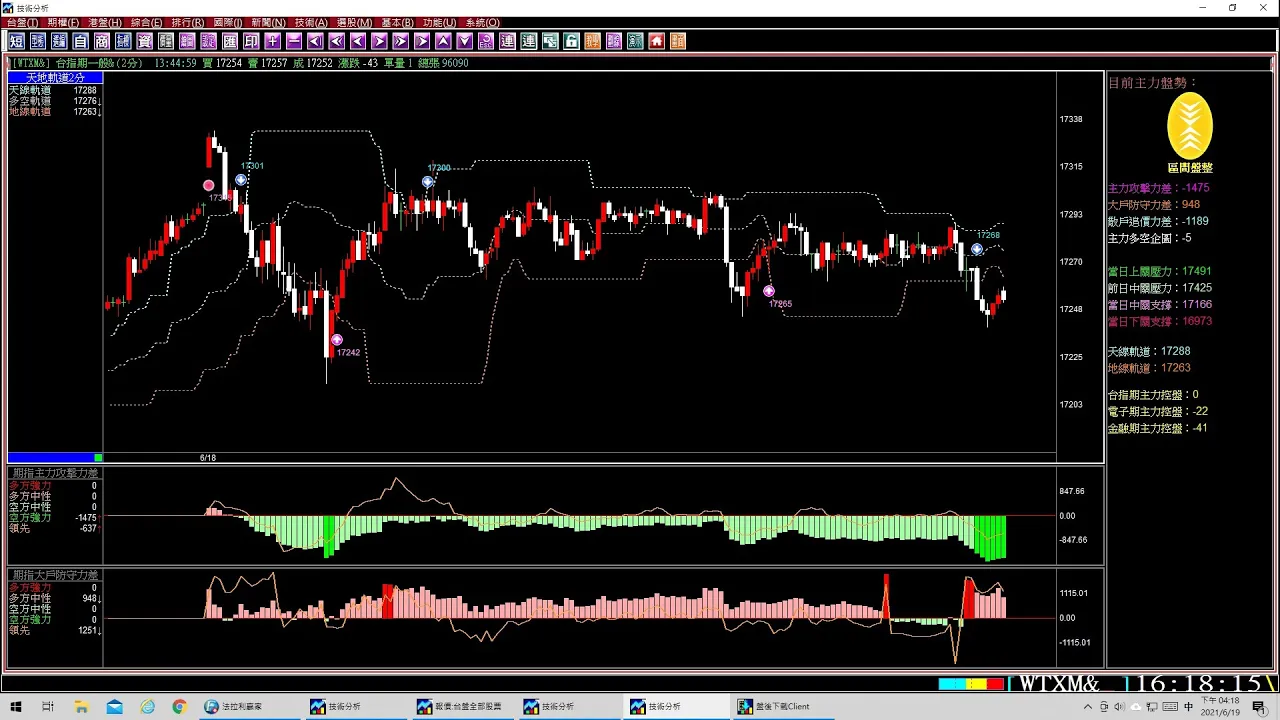
Task: Click the blue signal marker labeled 17301
Action: click(x=241, y=180)
